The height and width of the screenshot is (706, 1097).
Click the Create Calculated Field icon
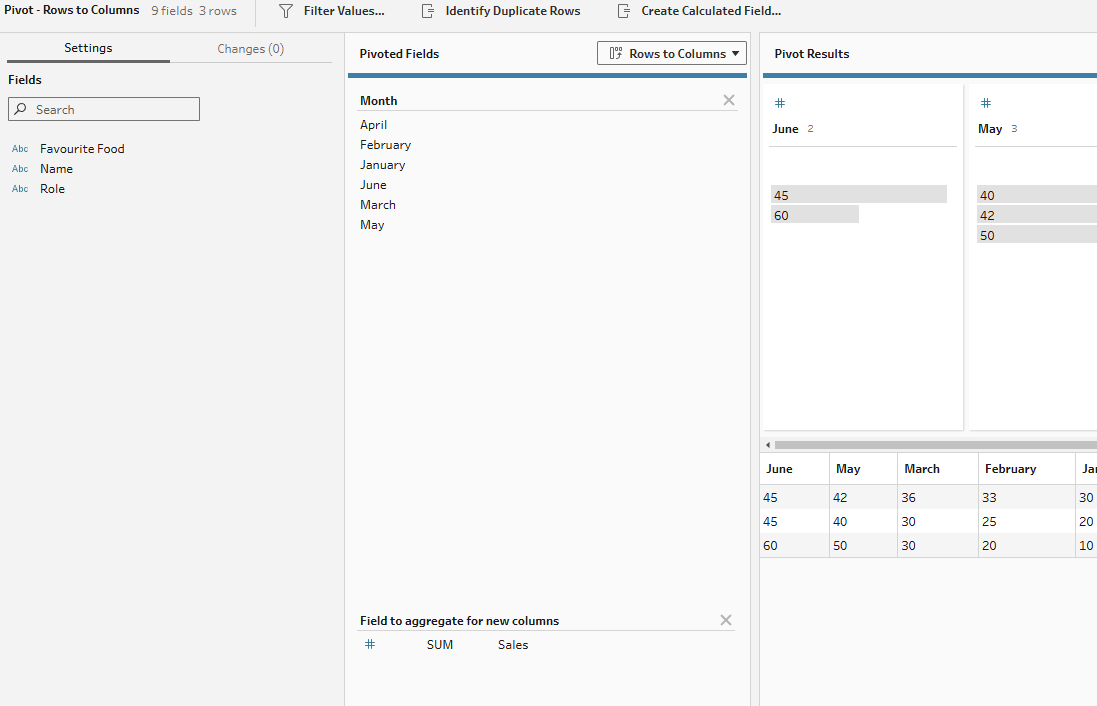pos(624,11)
